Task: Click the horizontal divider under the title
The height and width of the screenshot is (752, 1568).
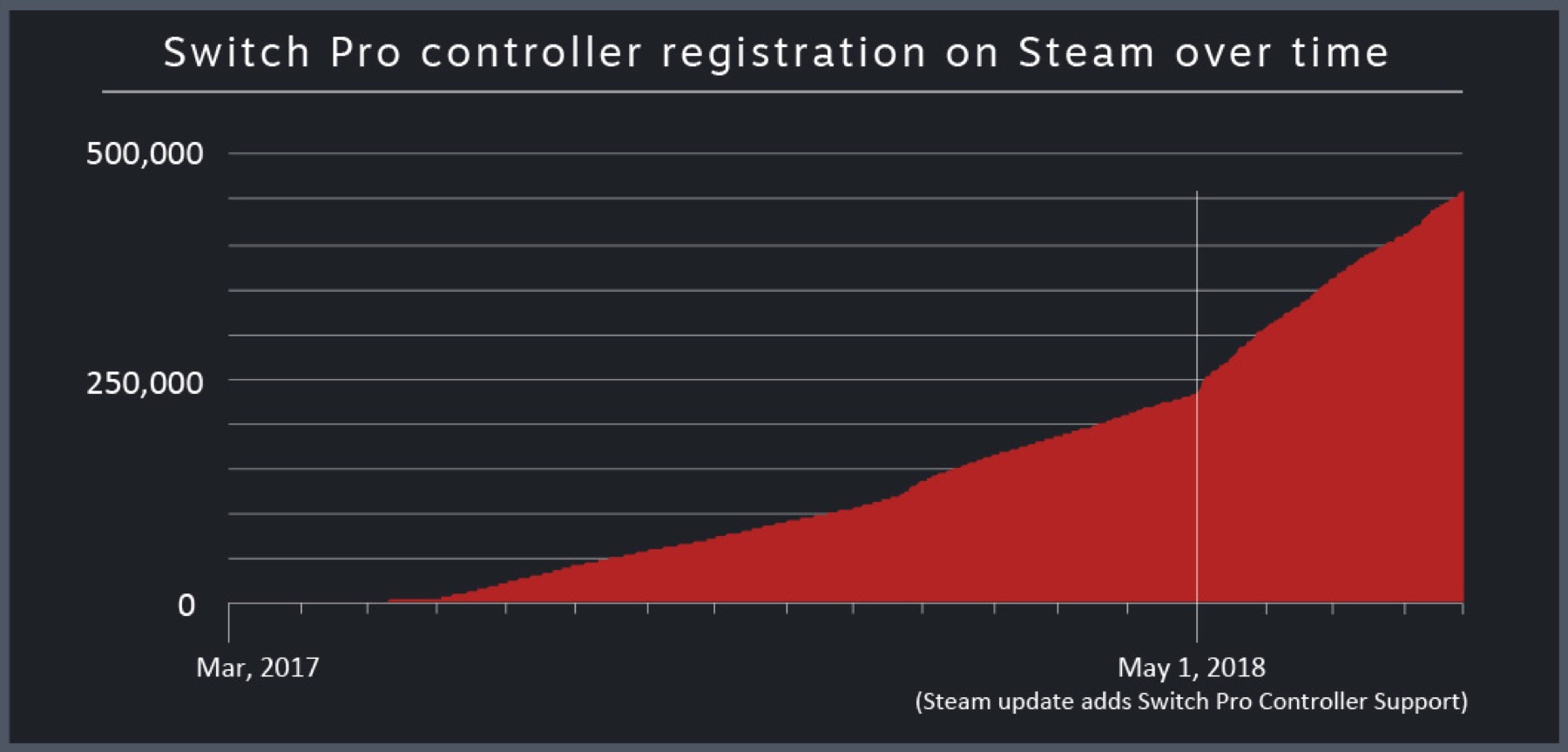Action: (781, 91)
